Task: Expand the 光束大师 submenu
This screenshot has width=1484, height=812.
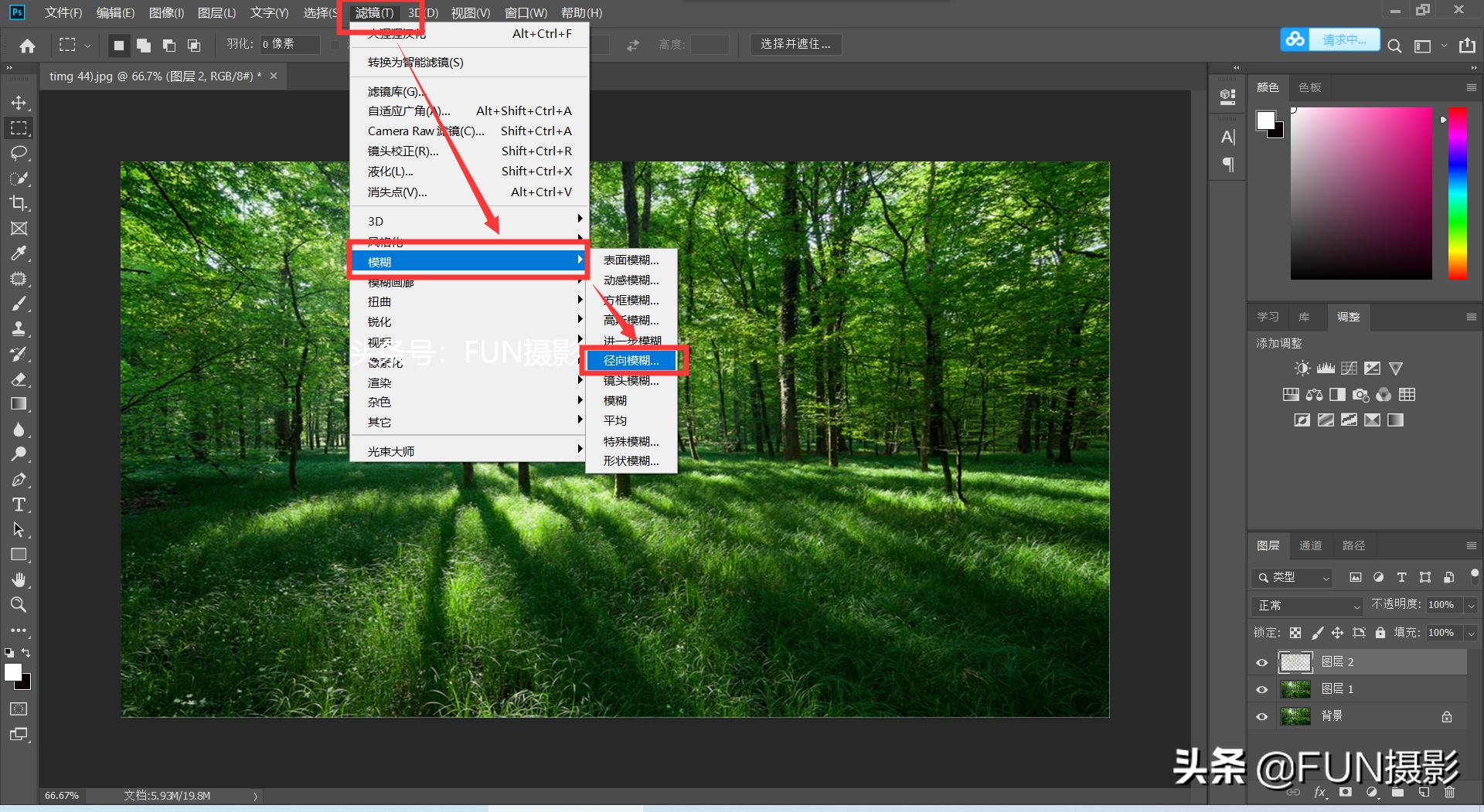Action: tap(468, 451)
